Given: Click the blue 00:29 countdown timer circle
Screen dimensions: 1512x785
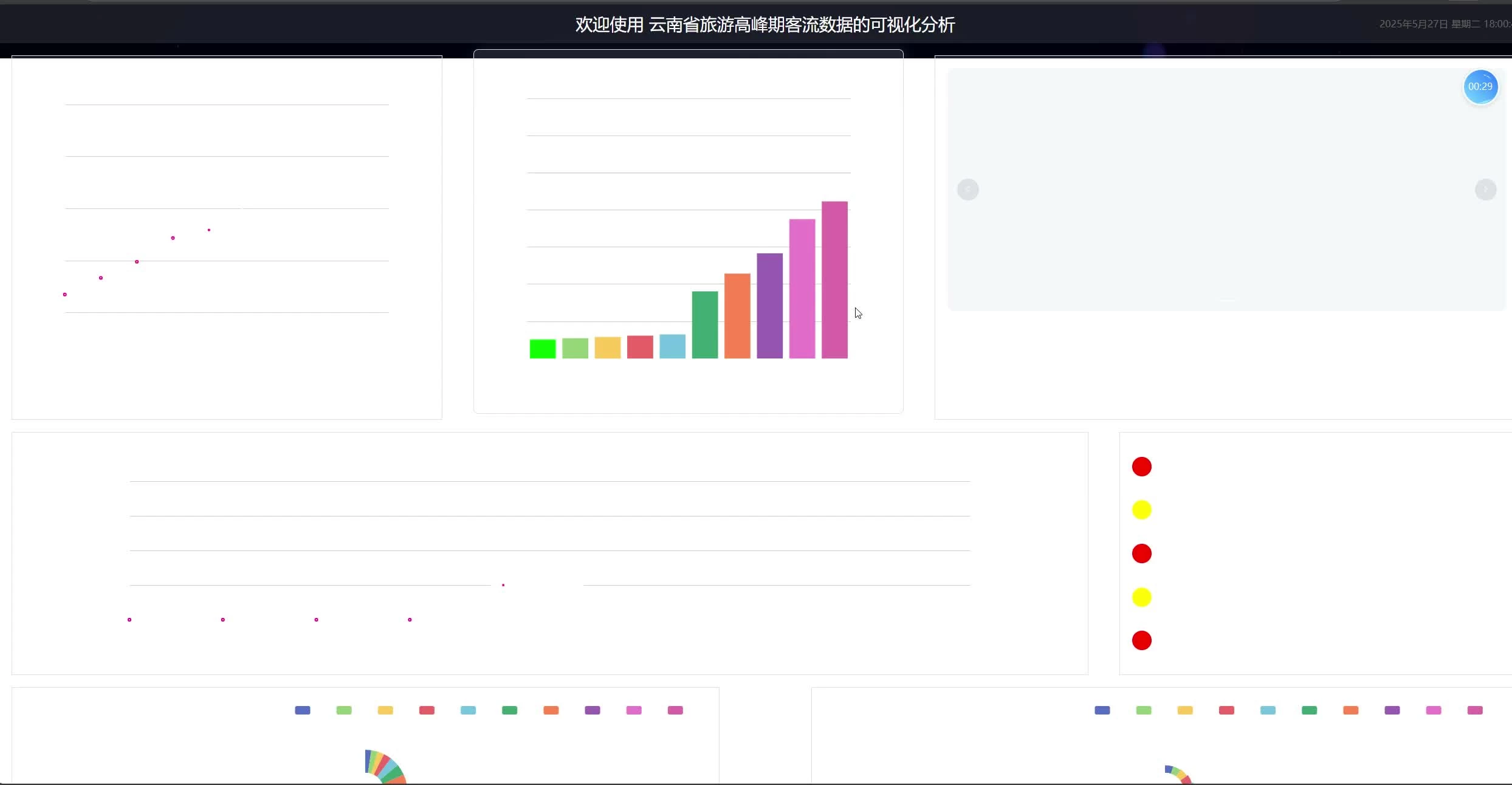Looking at the screenshot, I should click(x=1480, y=87).
